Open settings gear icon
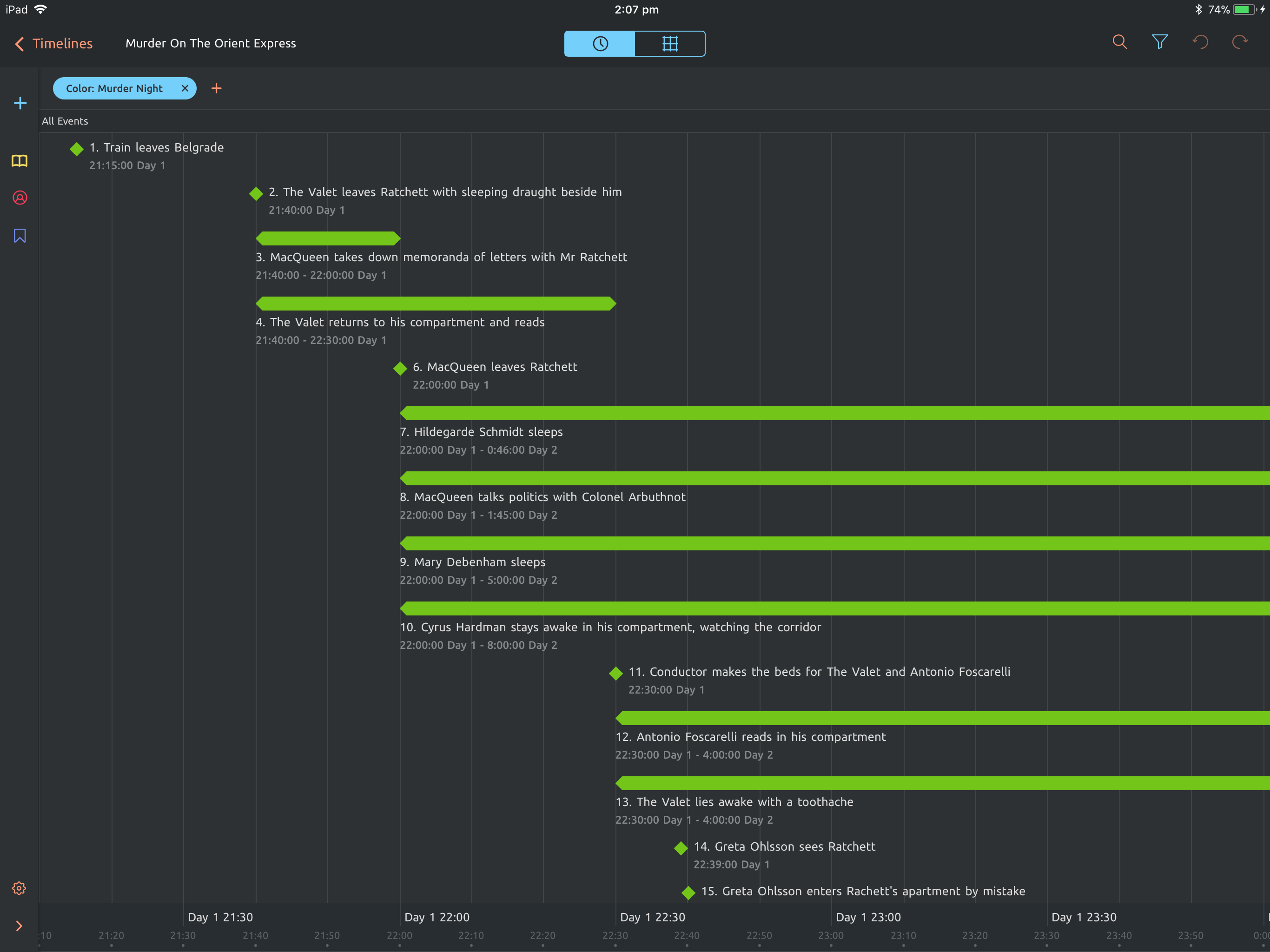Viewport: 1270px width, 952px height. coord(19,888)
